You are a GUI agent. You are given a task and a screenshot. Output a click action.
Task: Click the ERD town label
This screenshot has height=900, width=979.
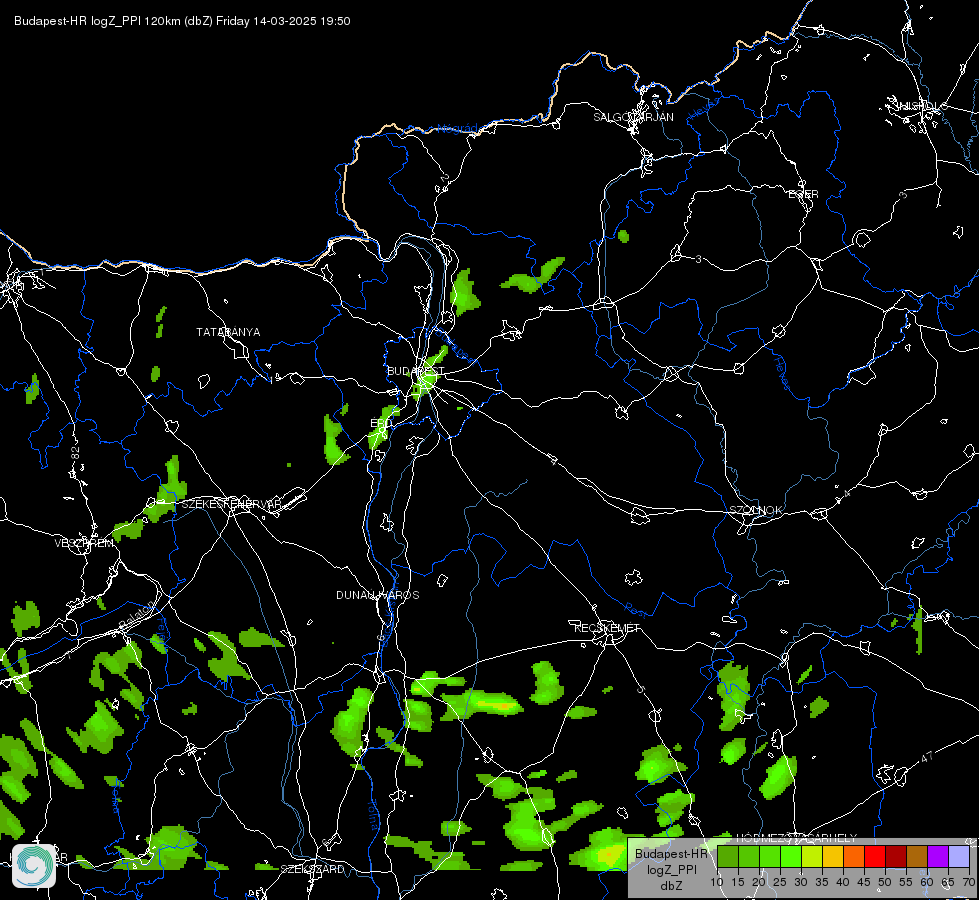[x=381, y=423]
